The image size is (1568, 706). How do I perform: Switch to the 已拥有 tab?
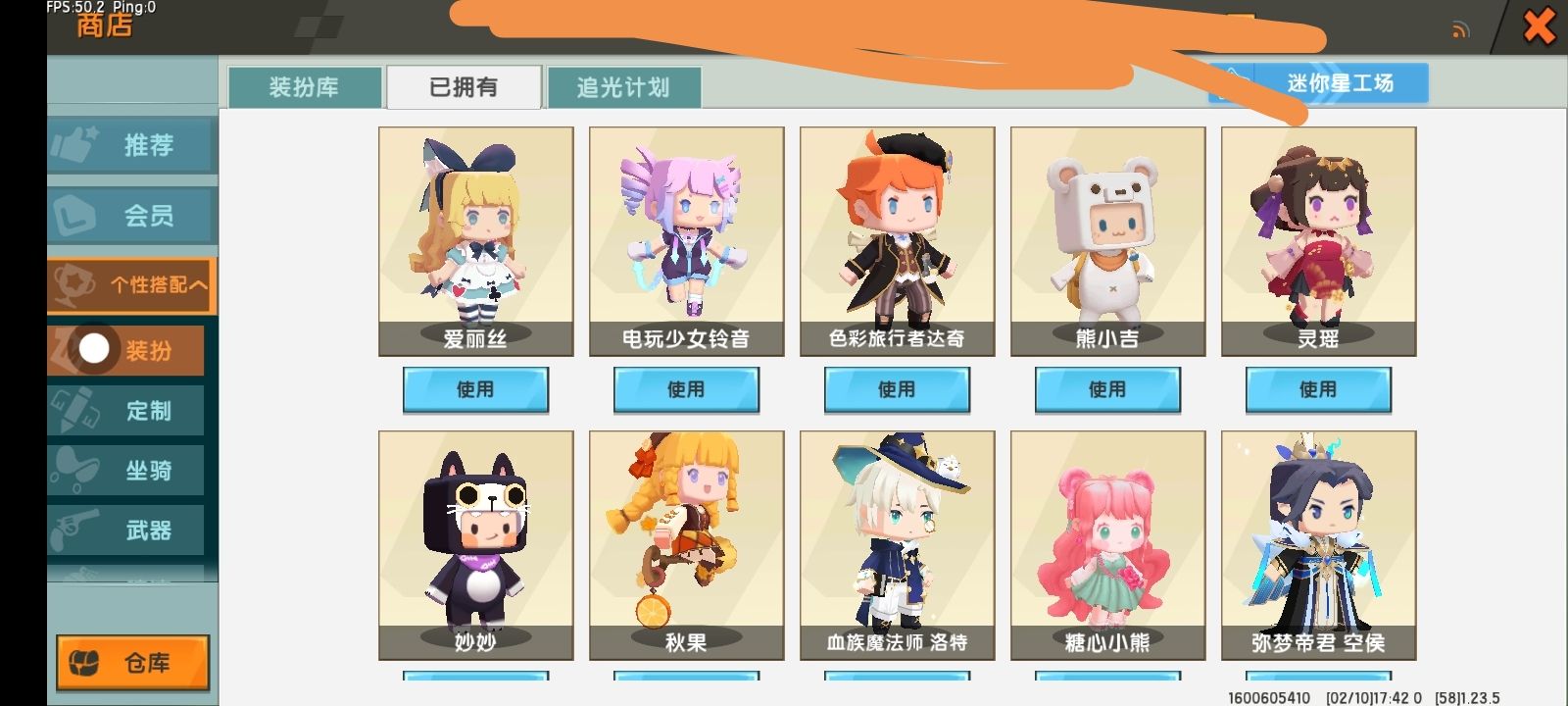coord(464,87)
